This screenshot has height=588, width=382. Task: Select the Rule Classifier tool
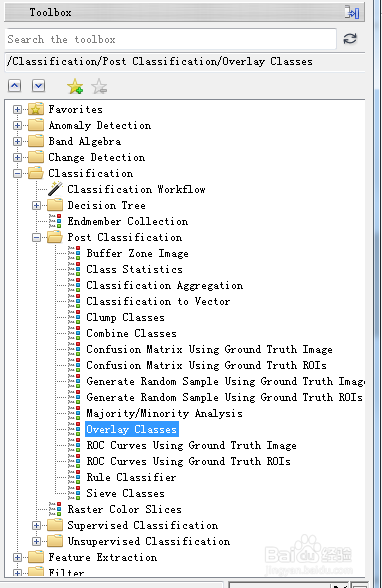pos(131,477)
